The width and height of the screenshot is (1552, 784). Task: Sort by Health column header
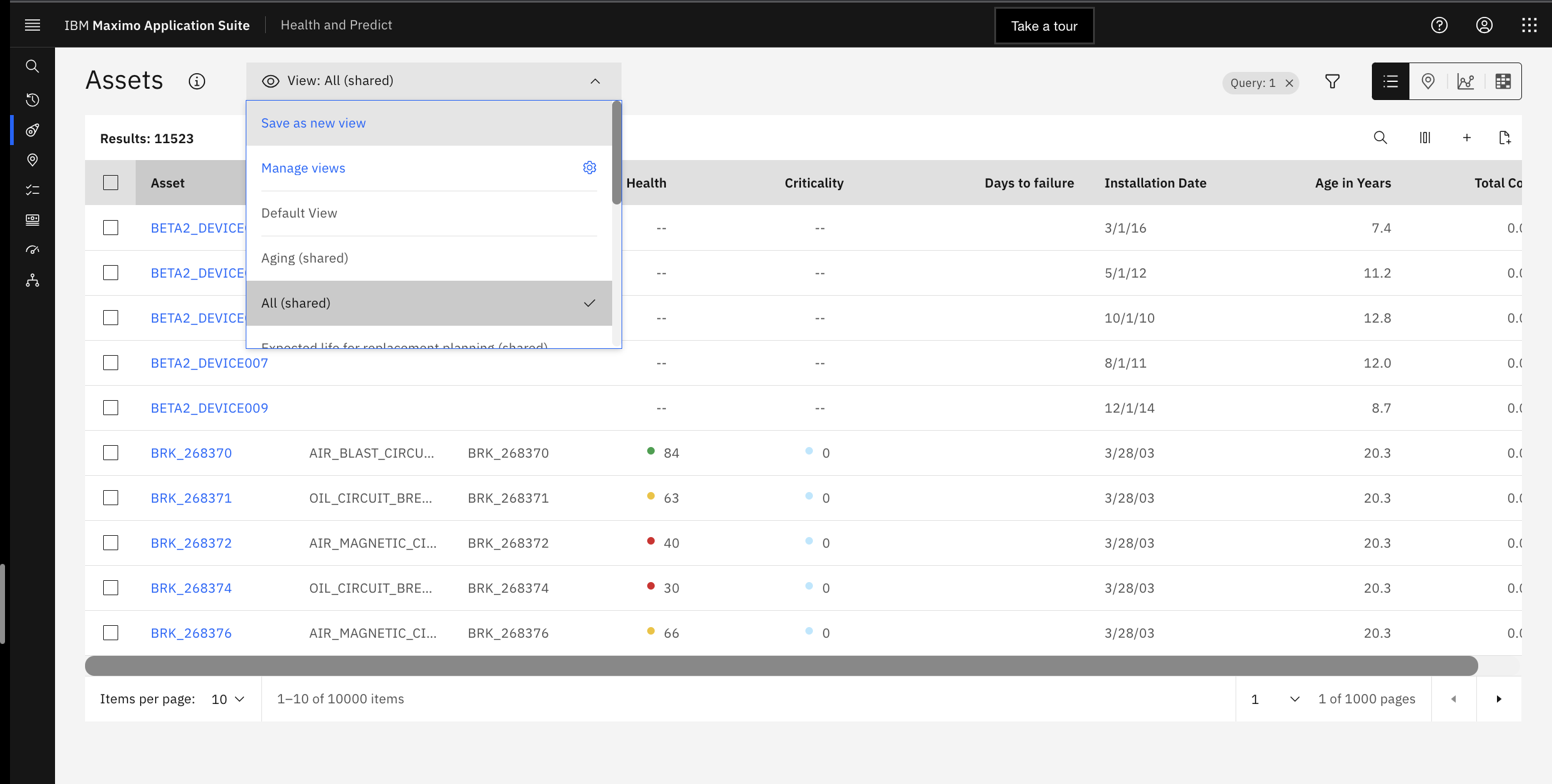647,183
